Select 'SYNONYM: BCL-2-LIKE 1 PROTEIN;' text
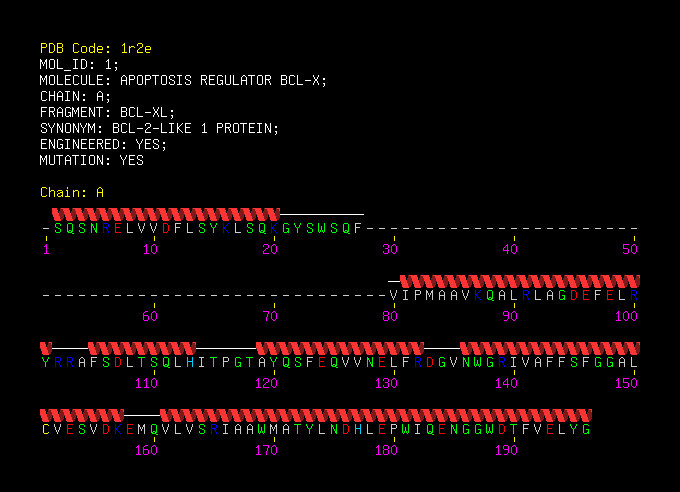This screenshot has width=680, height=492. coord(159,128)
